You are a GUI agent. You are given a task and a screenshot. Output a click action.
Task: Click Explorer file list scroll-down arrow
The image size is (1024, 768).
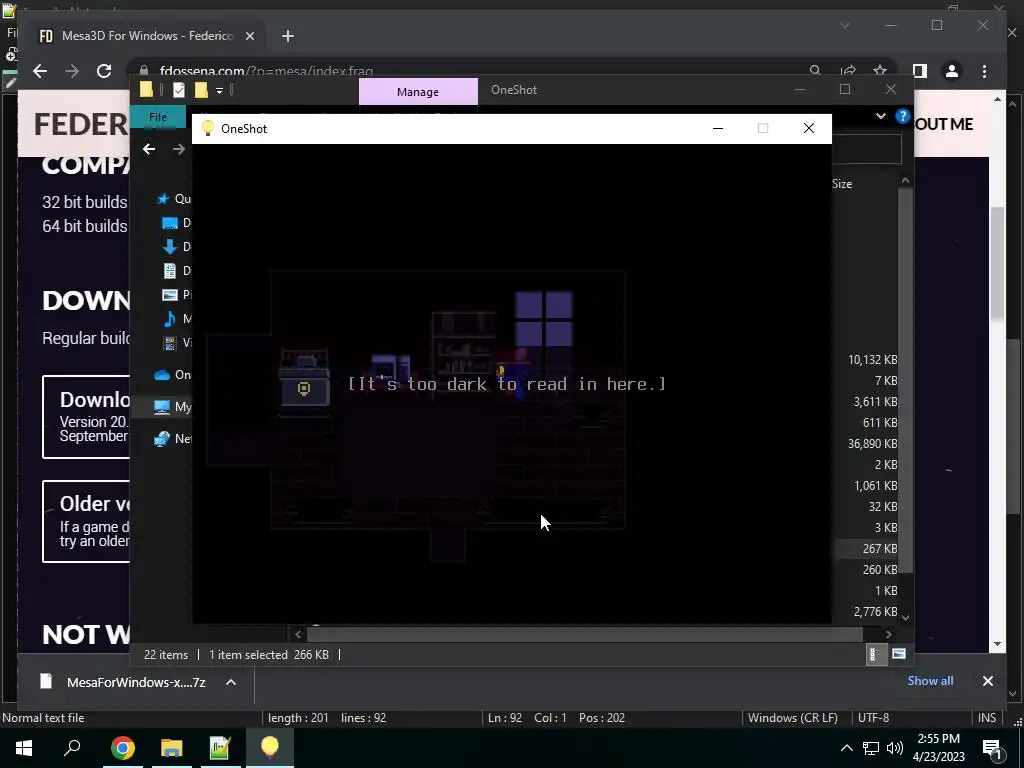pyautogui.click(x=905, y=617)
